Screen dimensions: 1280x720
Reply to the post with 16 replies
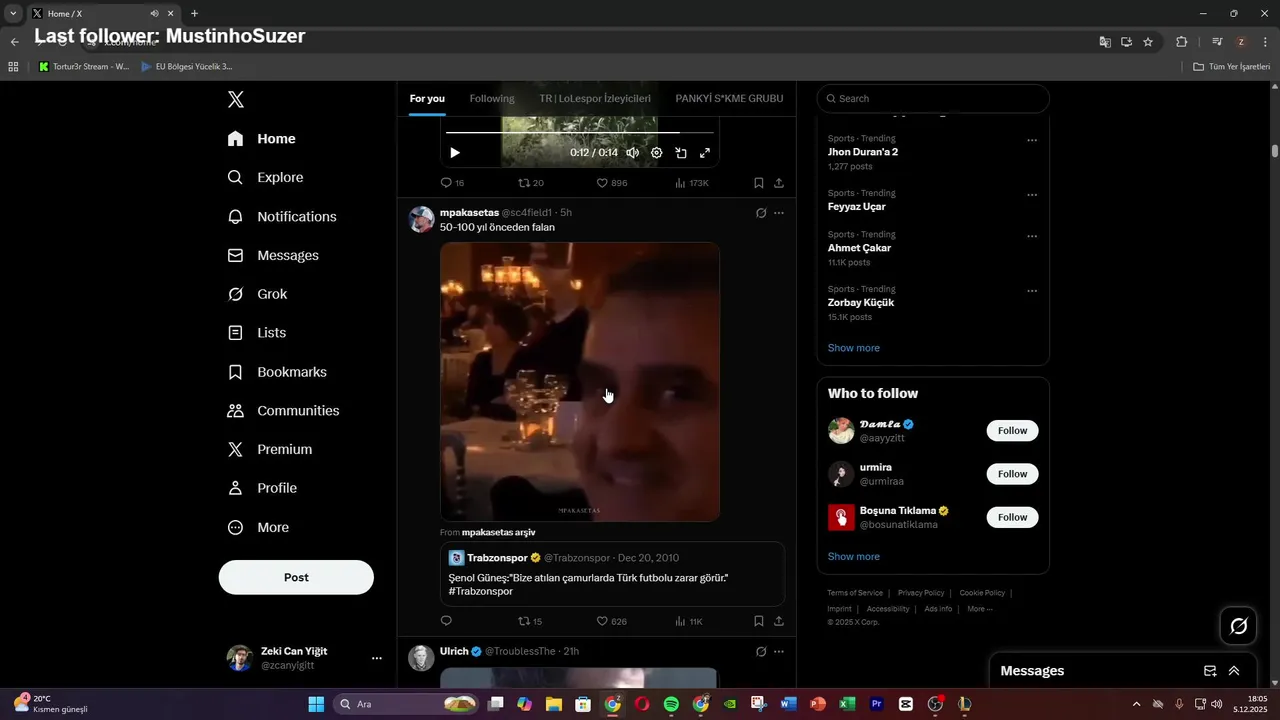(452, 183)
